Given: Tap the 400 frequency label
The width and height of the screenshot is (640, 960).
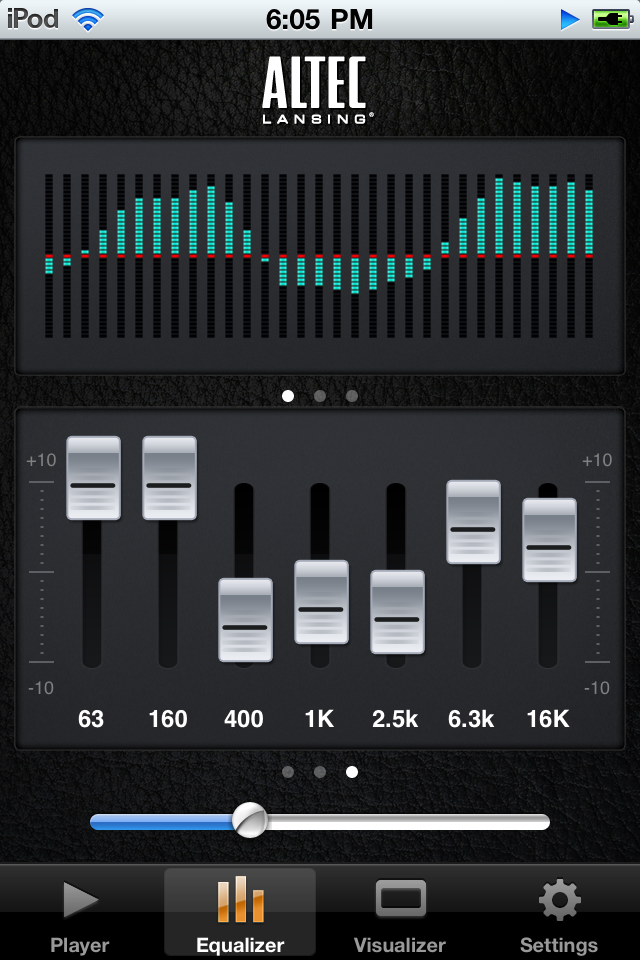Looking at the screenshot, I should tap(244, 719).
